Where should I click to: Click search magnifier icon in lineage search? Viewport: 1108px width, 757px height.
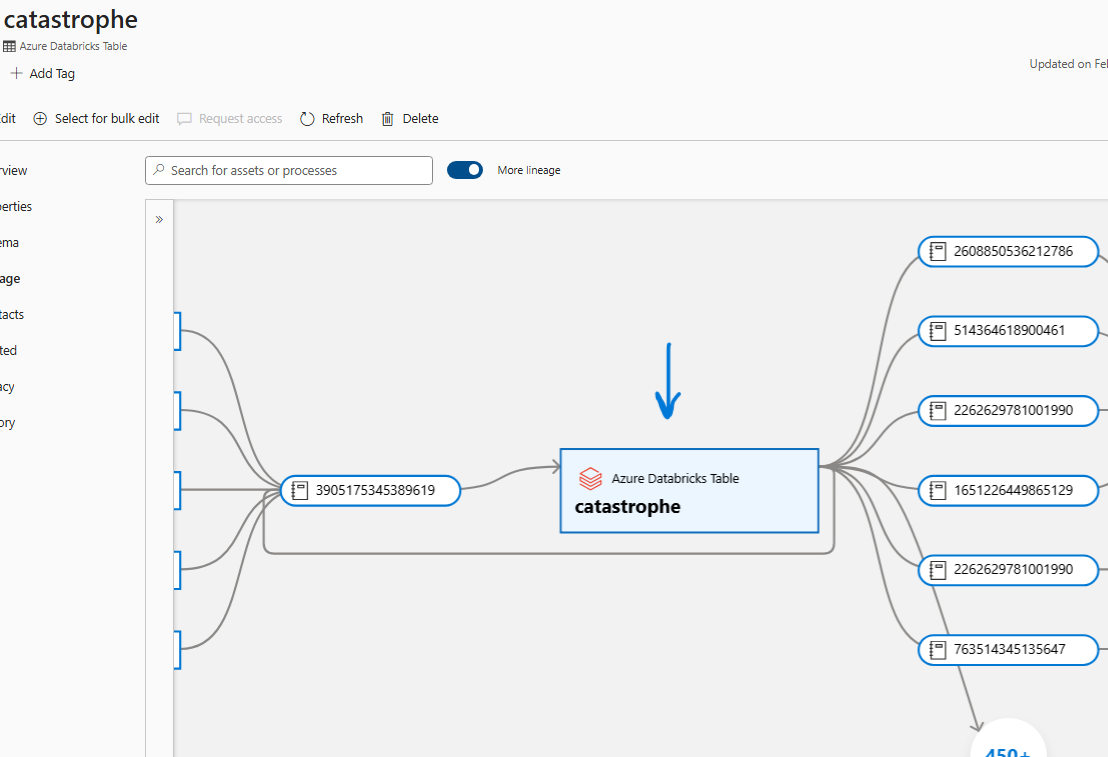point(159,170)
